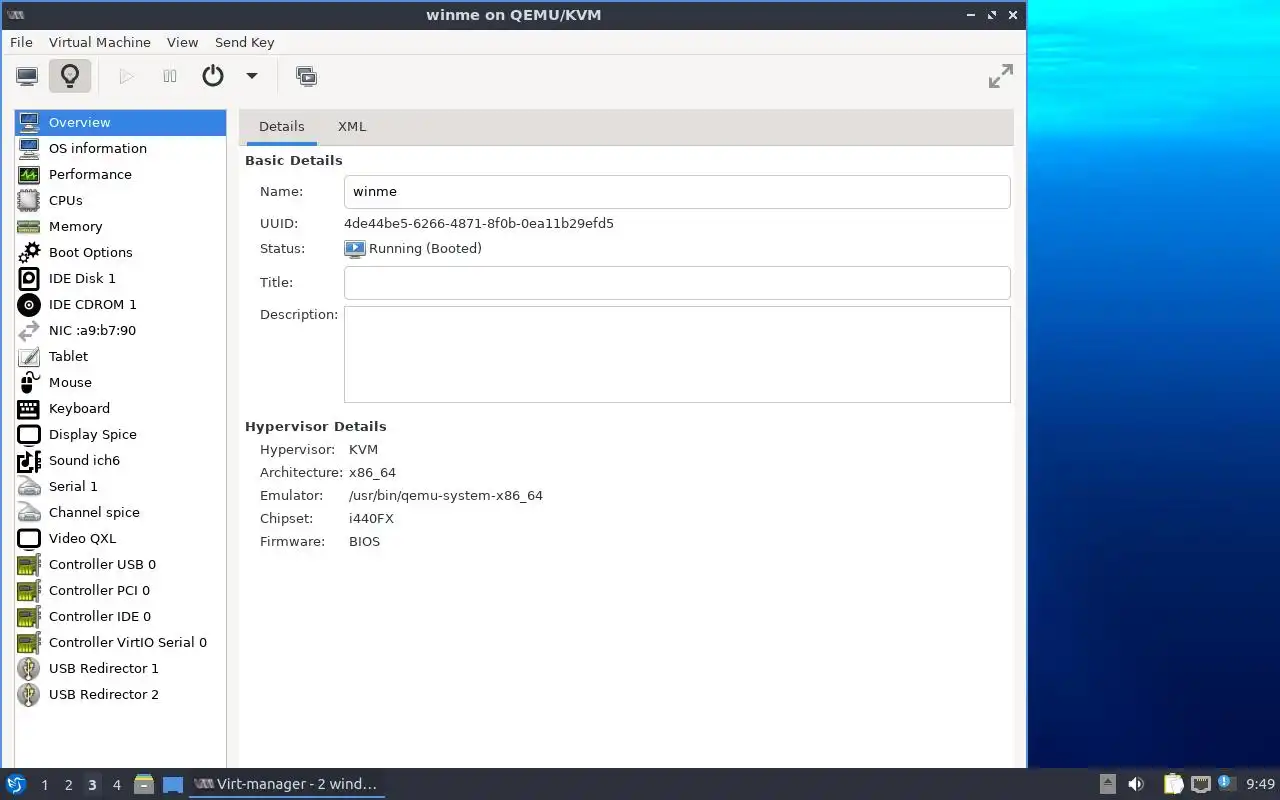Click the clock showing 9:49
Image resolution: width=1280 pixels, height=800 pixels.
click(1260, 784)
